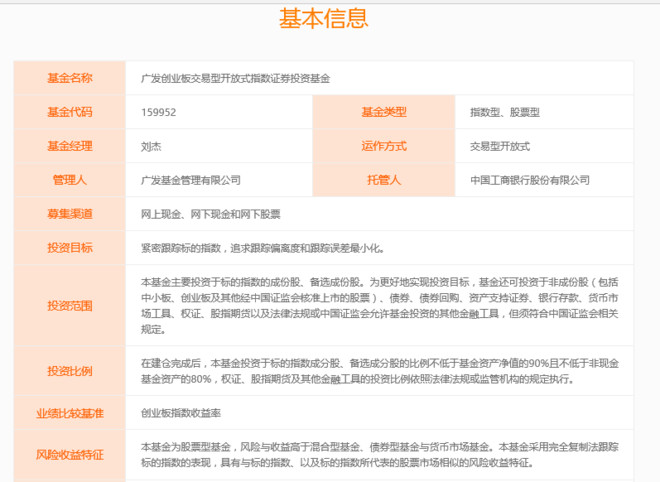Select the 业绩比较基准 label cell
Viewport: 660px width, 482px height.
pyautogui.click(x=69, y=413)
